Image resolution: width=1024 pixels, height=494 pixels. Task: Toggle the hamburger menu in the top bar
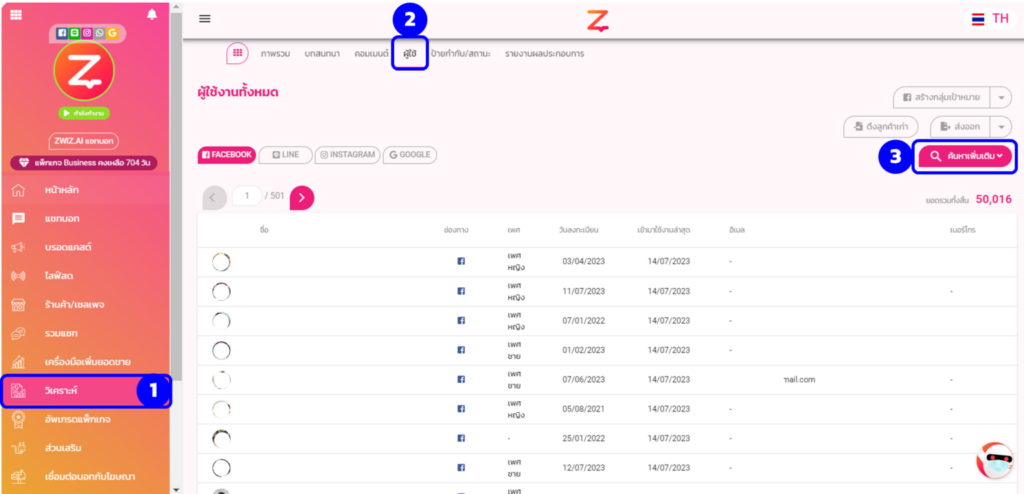[x=205, y=18]
